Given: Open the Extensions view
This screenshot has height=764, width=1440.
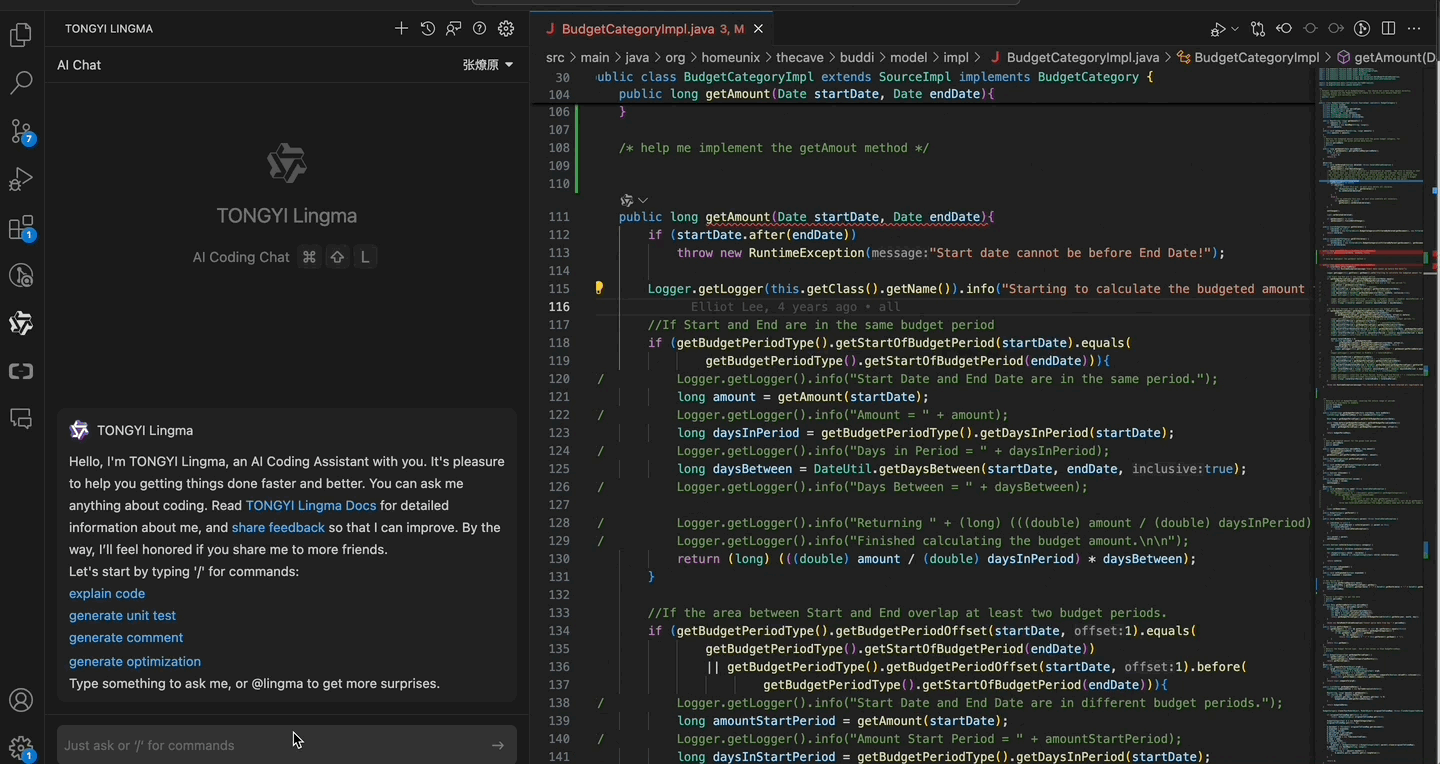Looking at the screenshot, I should coord(21,228).
